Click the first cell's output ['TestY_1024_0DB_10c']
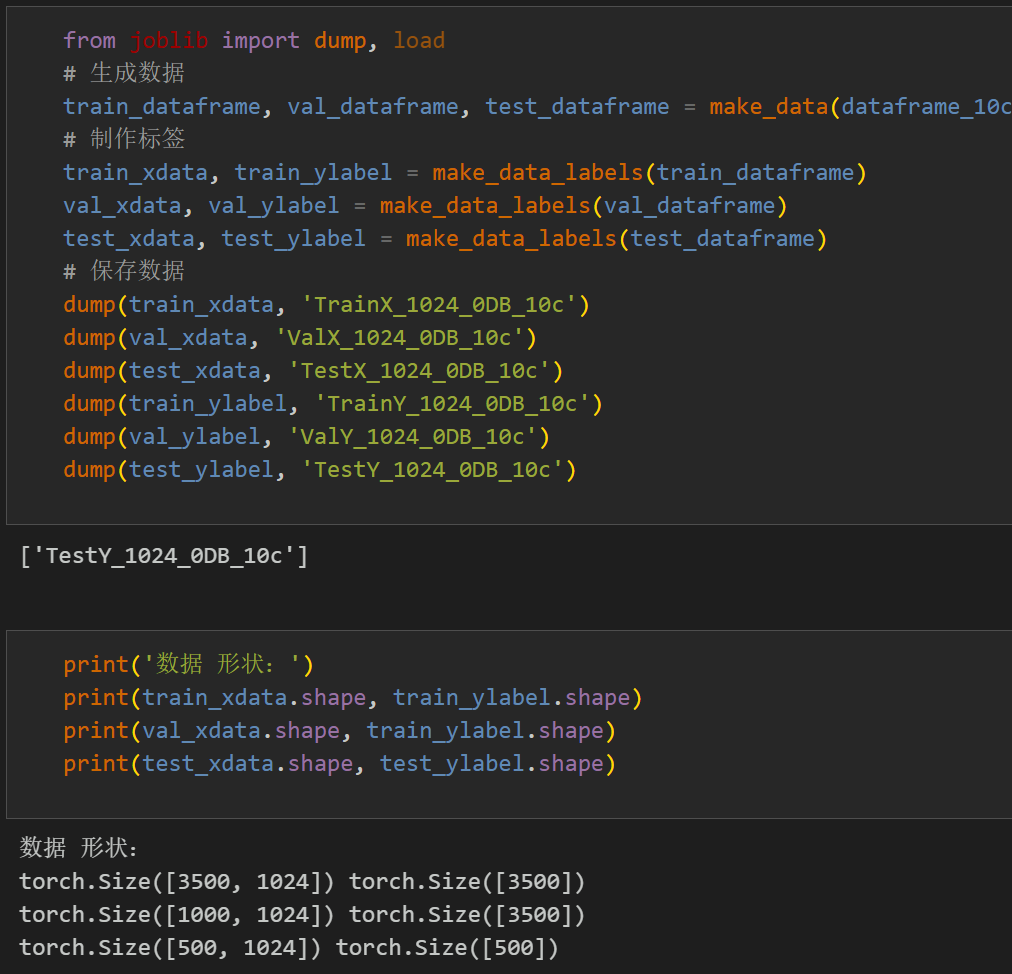Viewport: 1012px width, 974px height. [x=164, y=556]
